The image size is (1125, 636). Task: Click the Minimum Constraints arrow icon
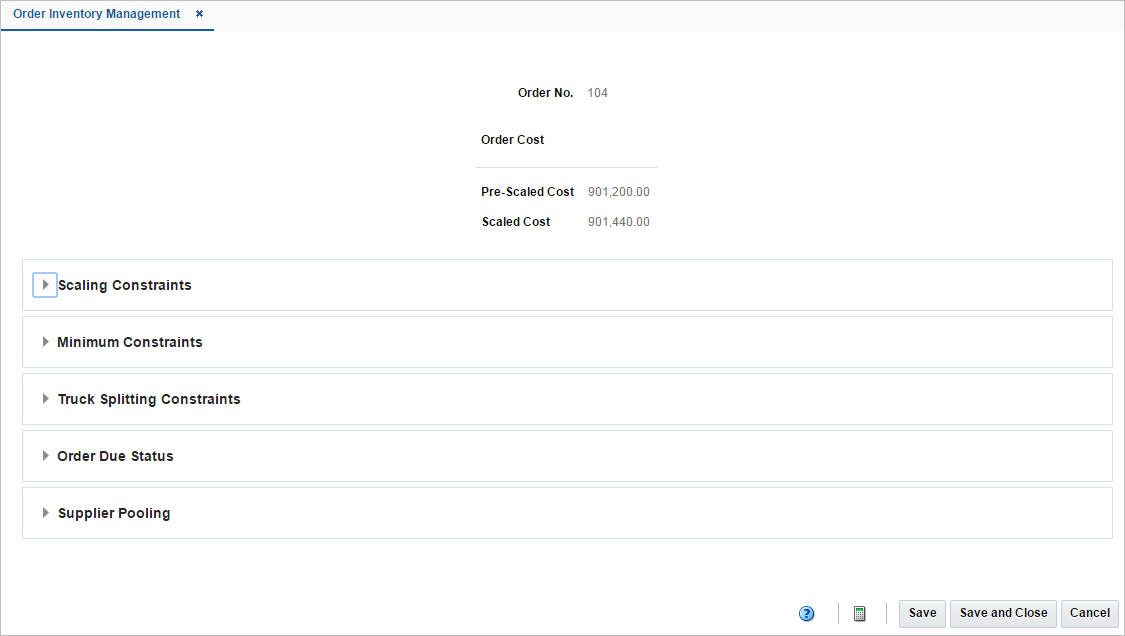(x=44, y=341)
